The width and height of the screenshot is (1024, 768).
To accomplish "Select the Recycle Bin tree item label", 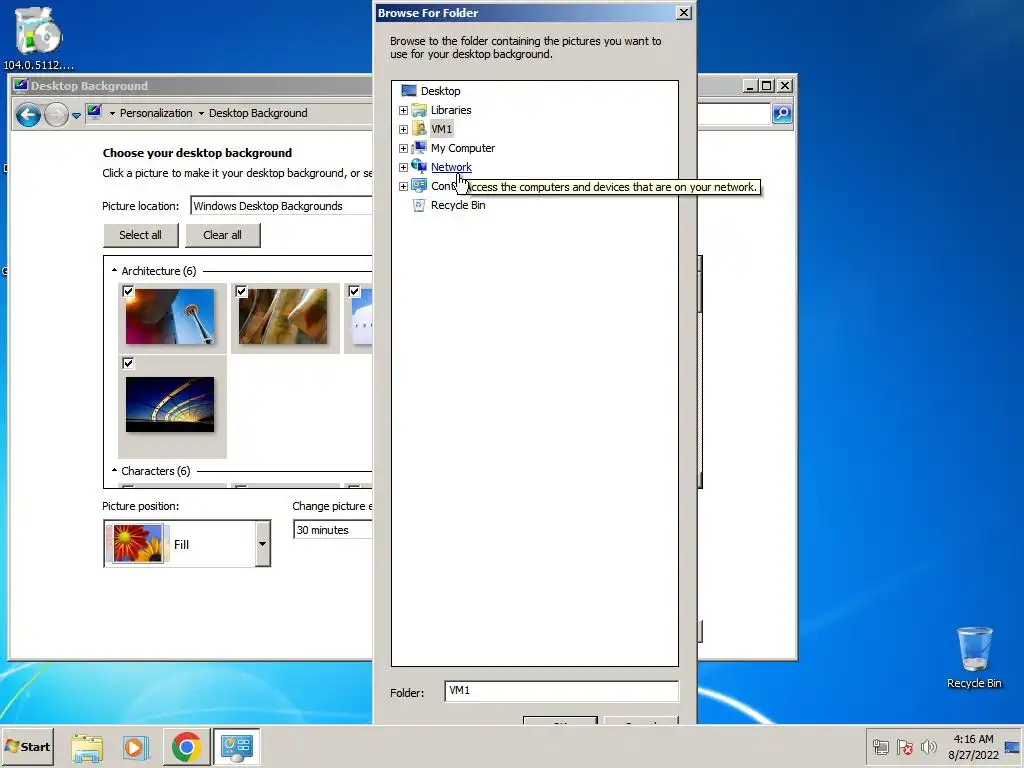I will point(458,205).
